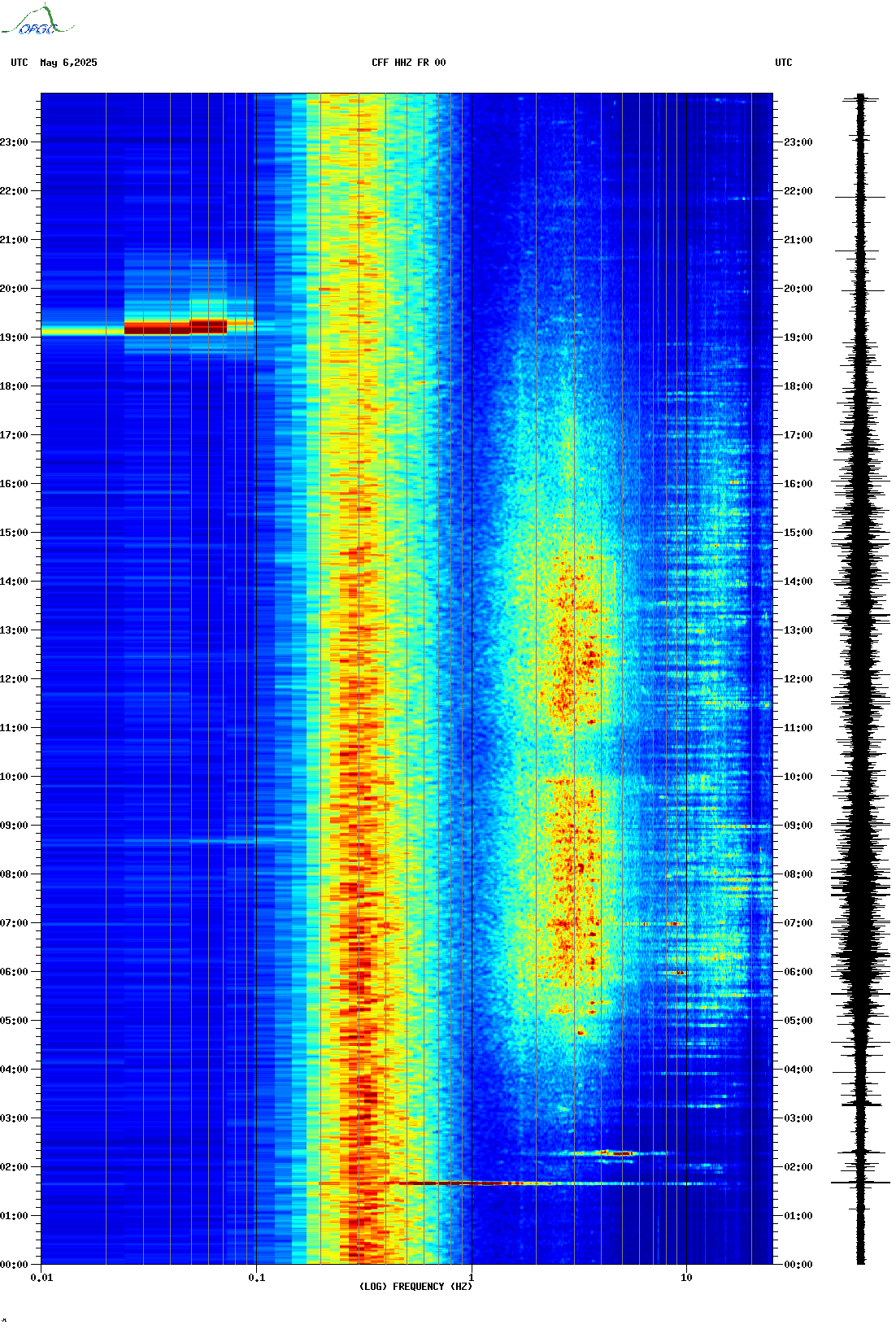Click the UTC label beside the date
The width and height of the screenshot is (896, 1329).
point(20,63)
